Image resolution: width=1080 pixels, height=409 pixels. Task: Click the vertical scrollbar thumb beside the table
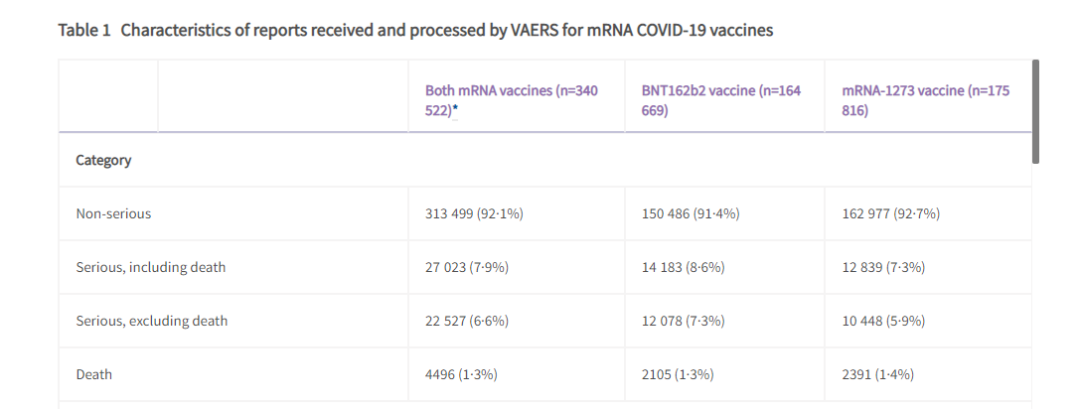[x=1035, y=111]
